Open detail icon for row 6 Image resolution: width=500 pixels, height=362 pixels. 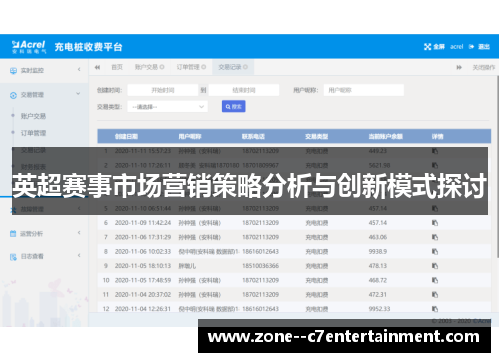[x=435, y=223]
